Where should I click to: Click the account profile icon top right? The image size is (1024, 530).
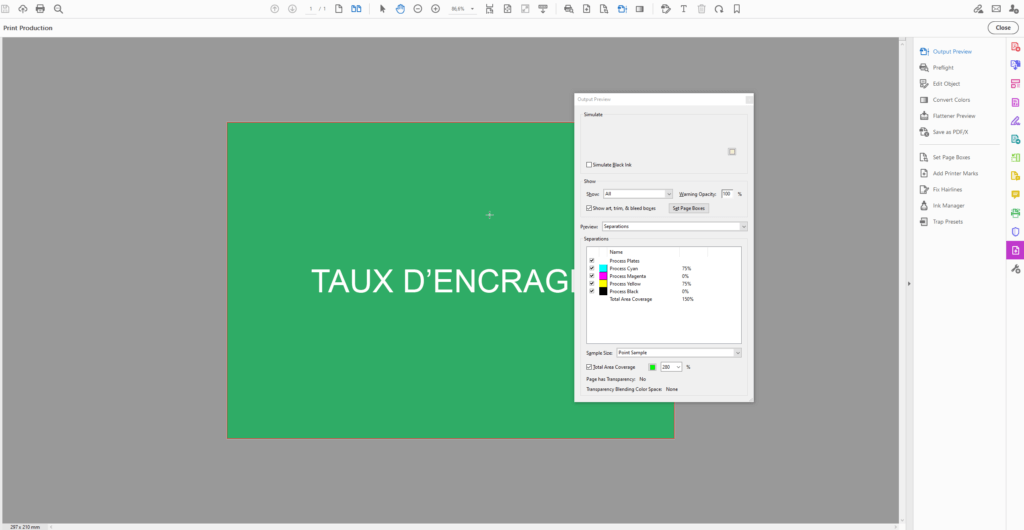1014,9
